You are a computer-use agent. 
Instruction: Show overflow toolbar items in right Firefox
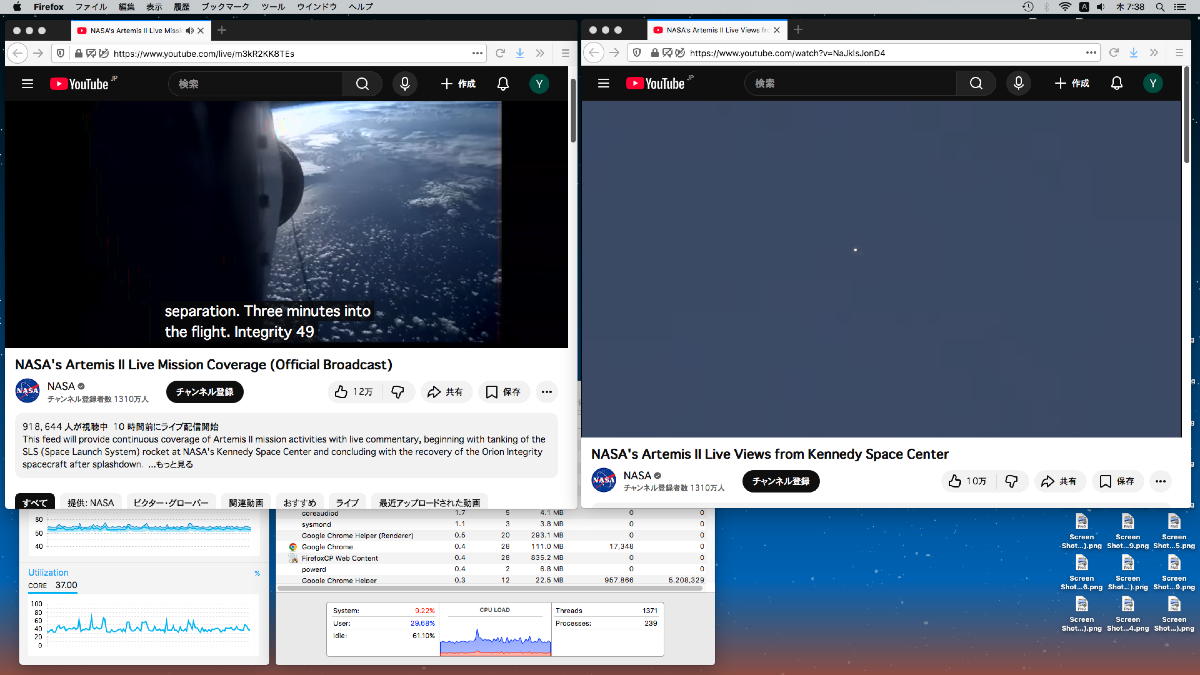(x=1155, y=53)
